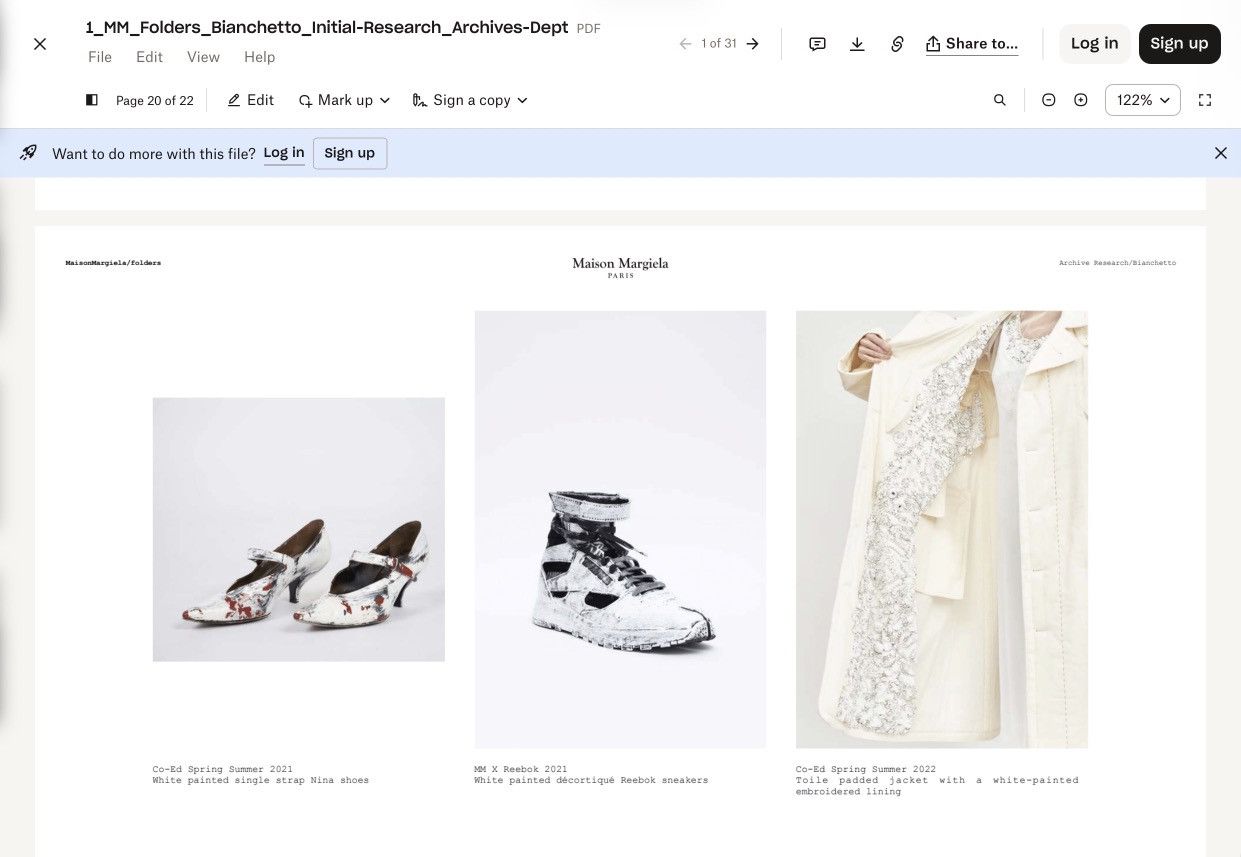Image resolution: width=1241 pixels, height=857 pixels.
Task: Open the comments panel icon
Action: point(817,44)
